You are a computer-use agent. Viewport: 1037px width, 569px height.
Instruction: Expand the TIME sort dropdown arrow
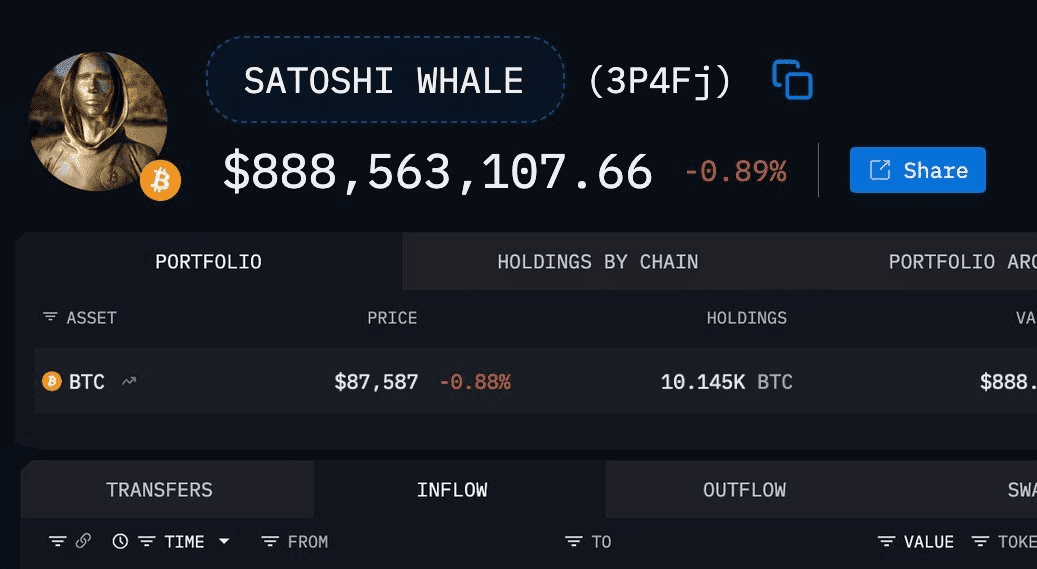[x=224, y=541]
